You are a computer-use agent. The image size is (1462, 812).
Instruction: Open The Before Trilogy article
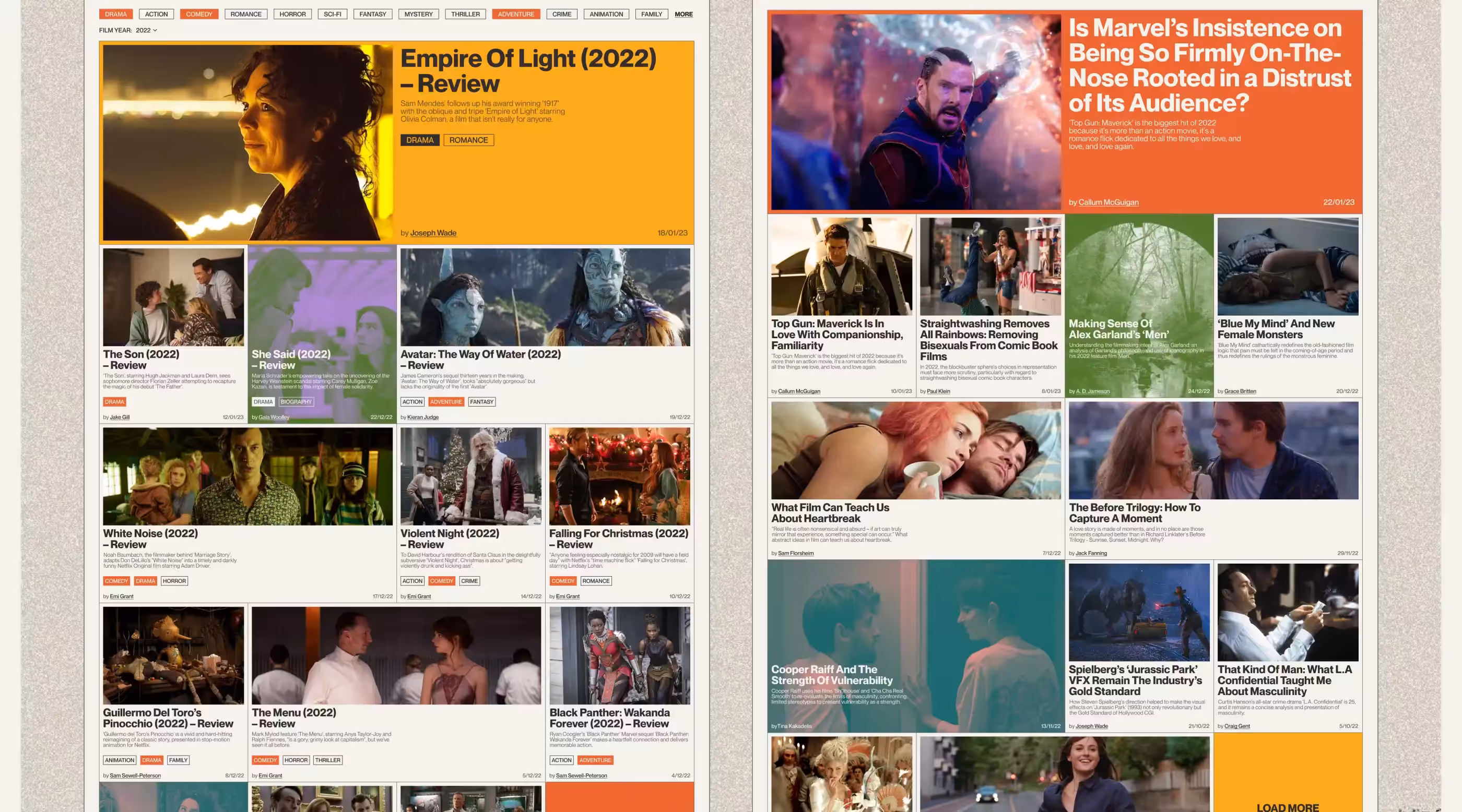pos(1135,513)
